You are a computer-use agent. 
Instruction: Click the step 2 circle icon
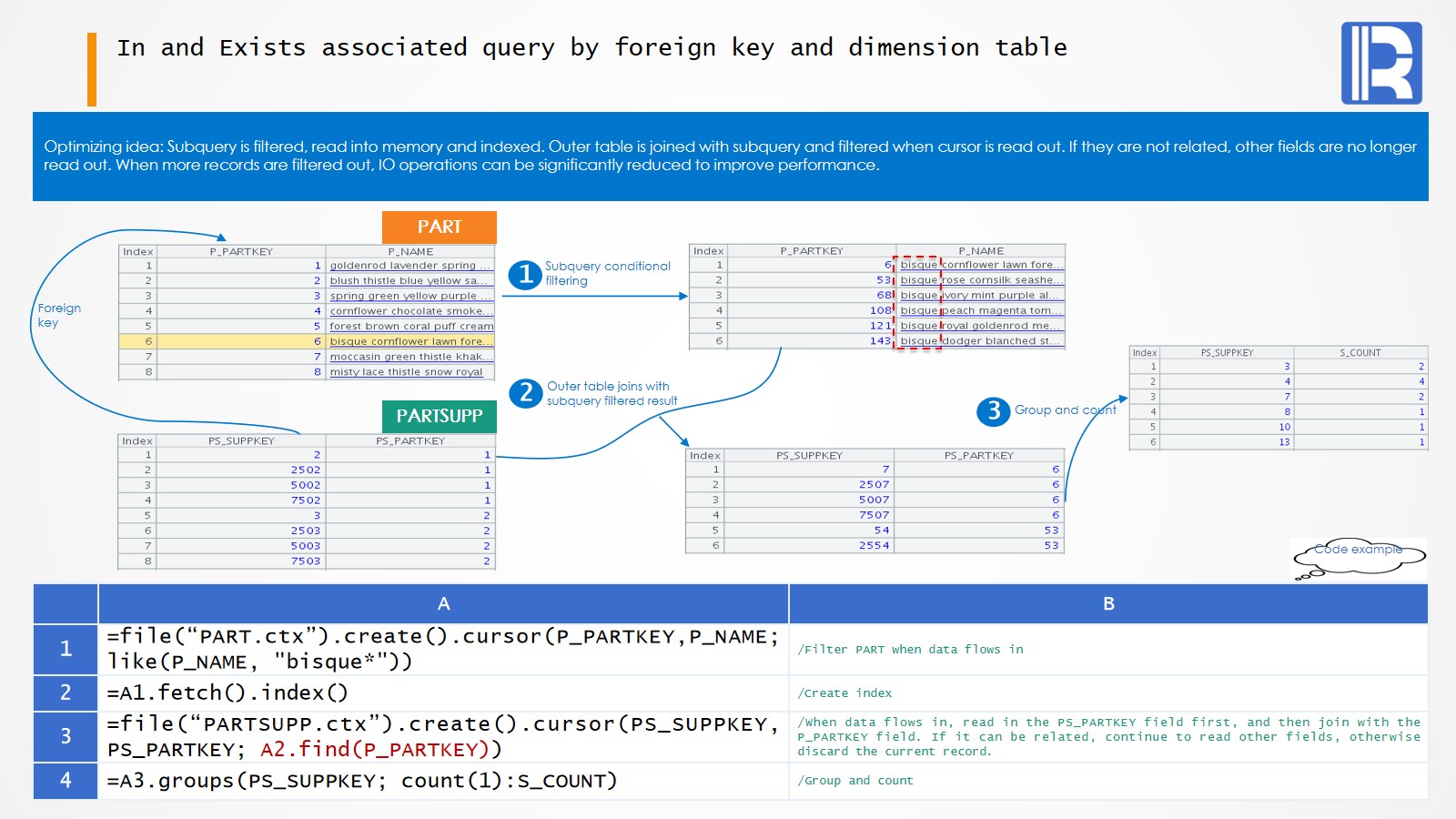[525, 393]
